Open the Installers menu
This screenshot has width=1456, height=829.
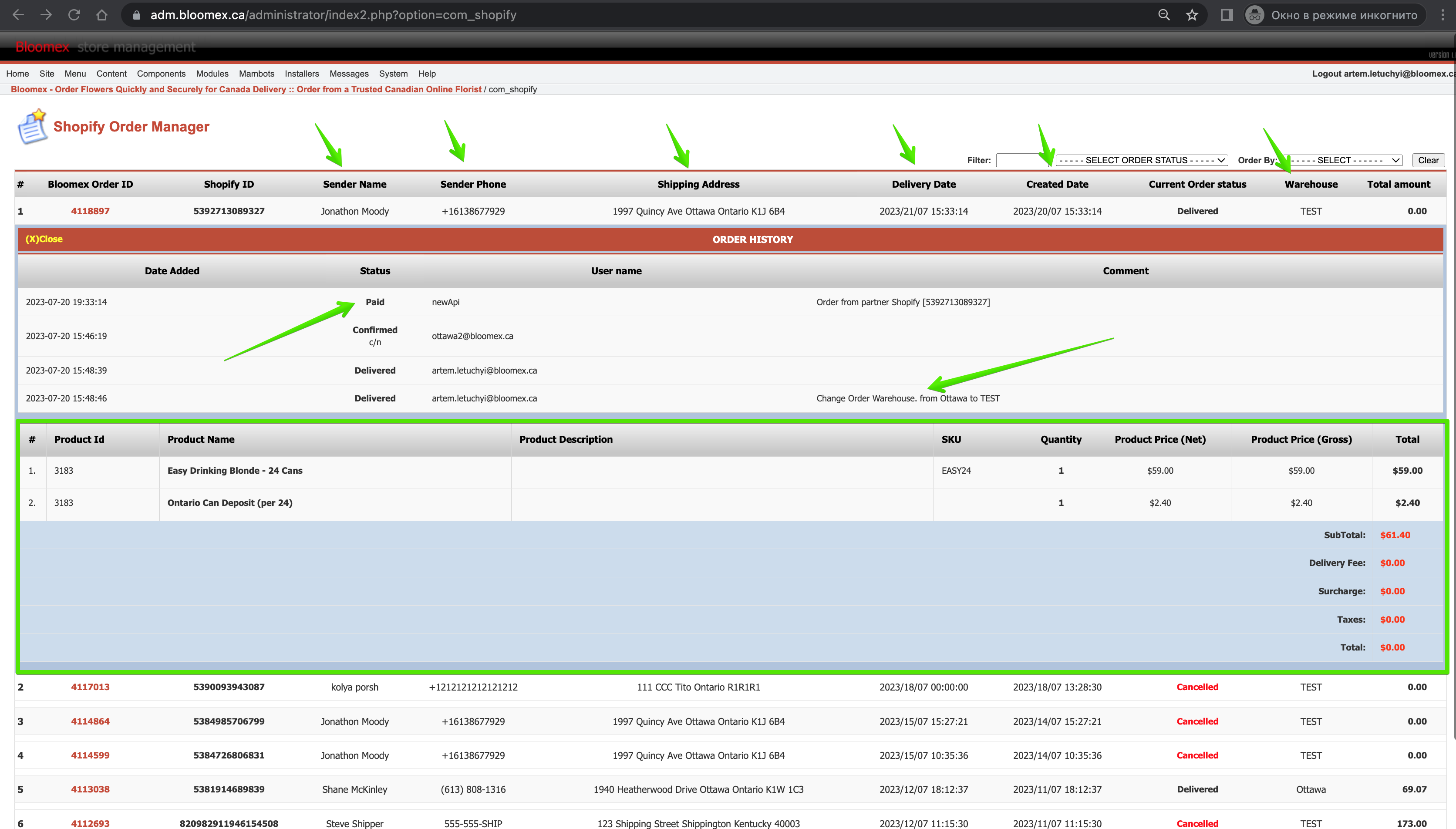coord(302,74)
